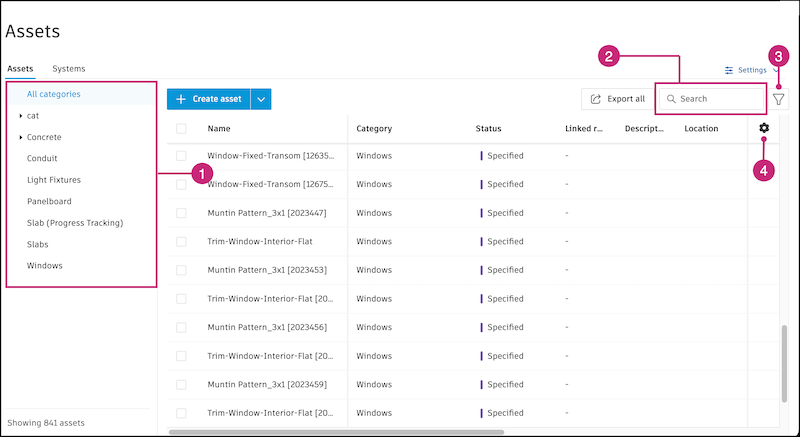800x437 pixels.
Task: Click the search magnifier icon
Action: click(671, 99)
